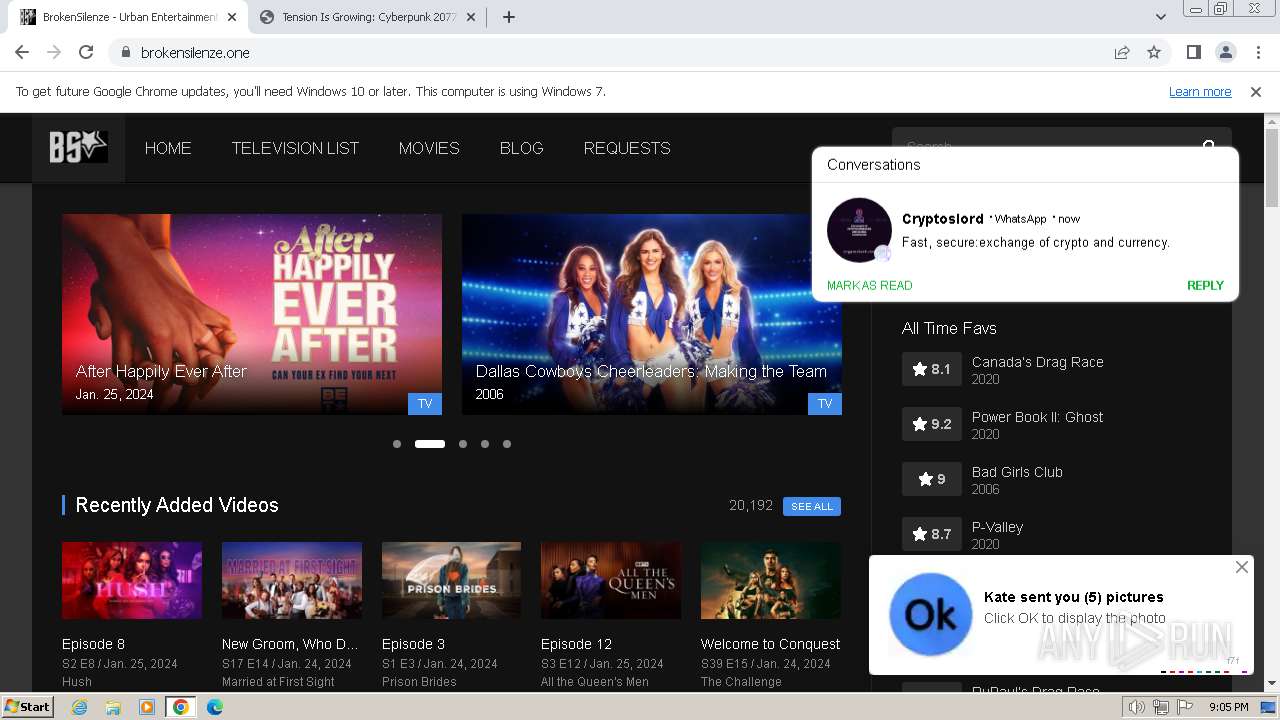1280x720 pixels.
Task: Open the Hush Episode 8 thumbnail
Action: coord(132,581)
